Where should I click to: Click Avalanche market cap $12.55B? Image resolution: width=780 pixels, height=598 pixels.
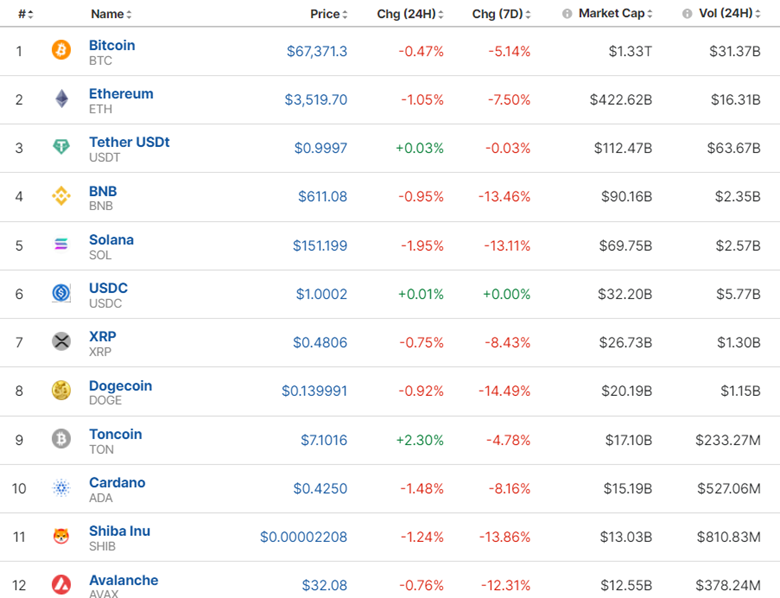click(626, 585)
